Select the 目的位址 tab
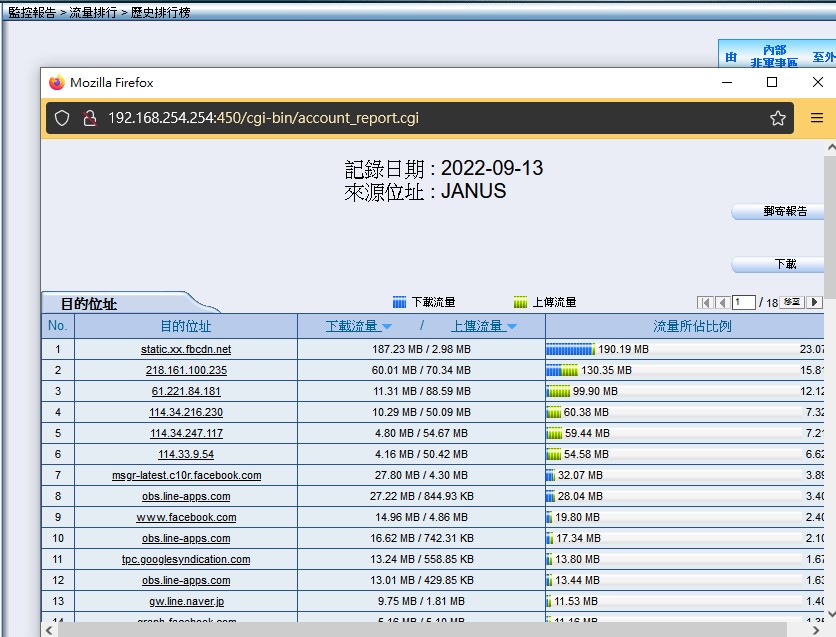The height and width of the screenshot is (637, 836). [x=90, y=303]
